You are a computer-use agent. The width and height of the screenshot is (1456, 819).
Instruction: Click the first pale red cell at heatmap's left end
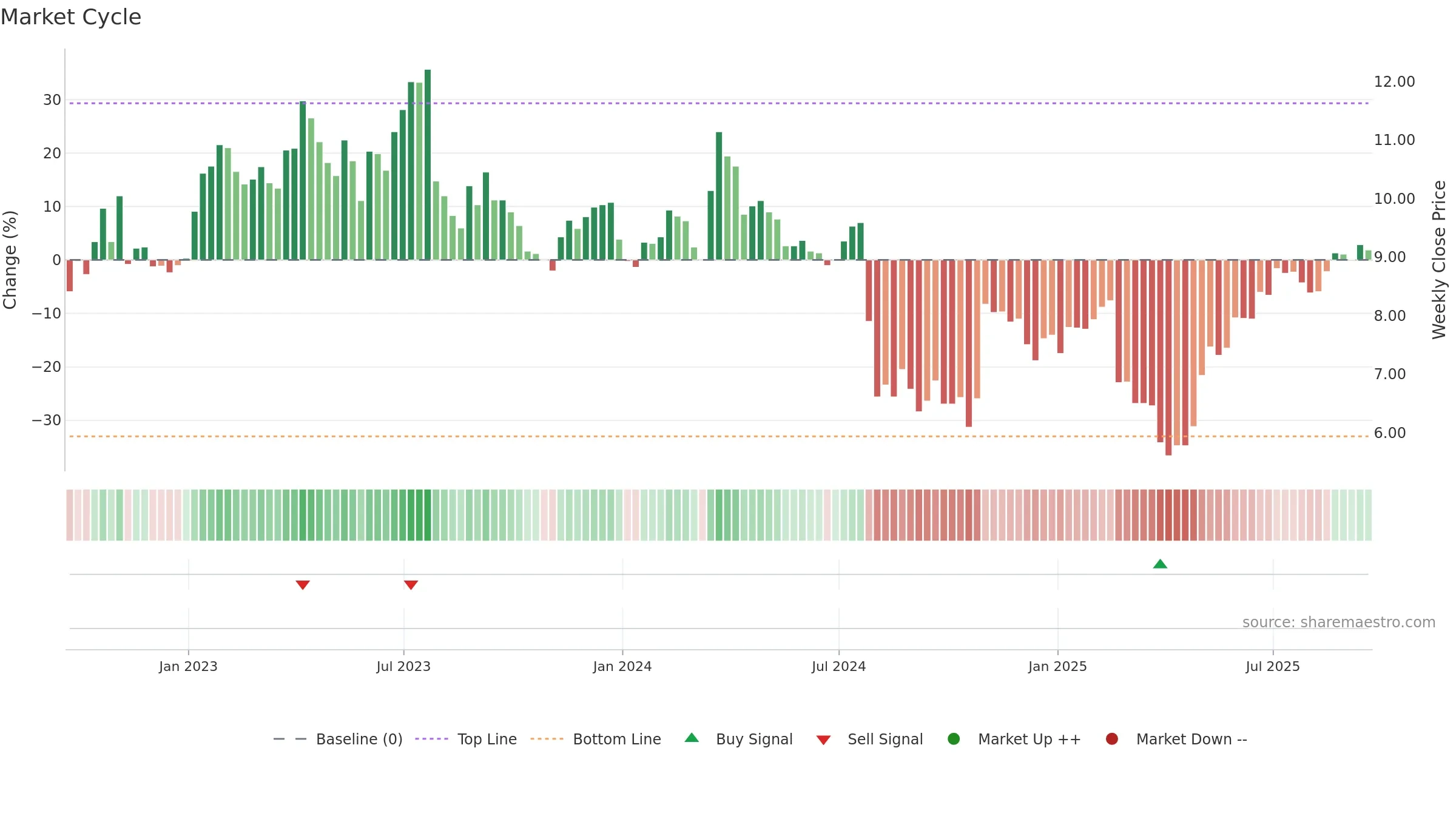(x=70, y=515)
